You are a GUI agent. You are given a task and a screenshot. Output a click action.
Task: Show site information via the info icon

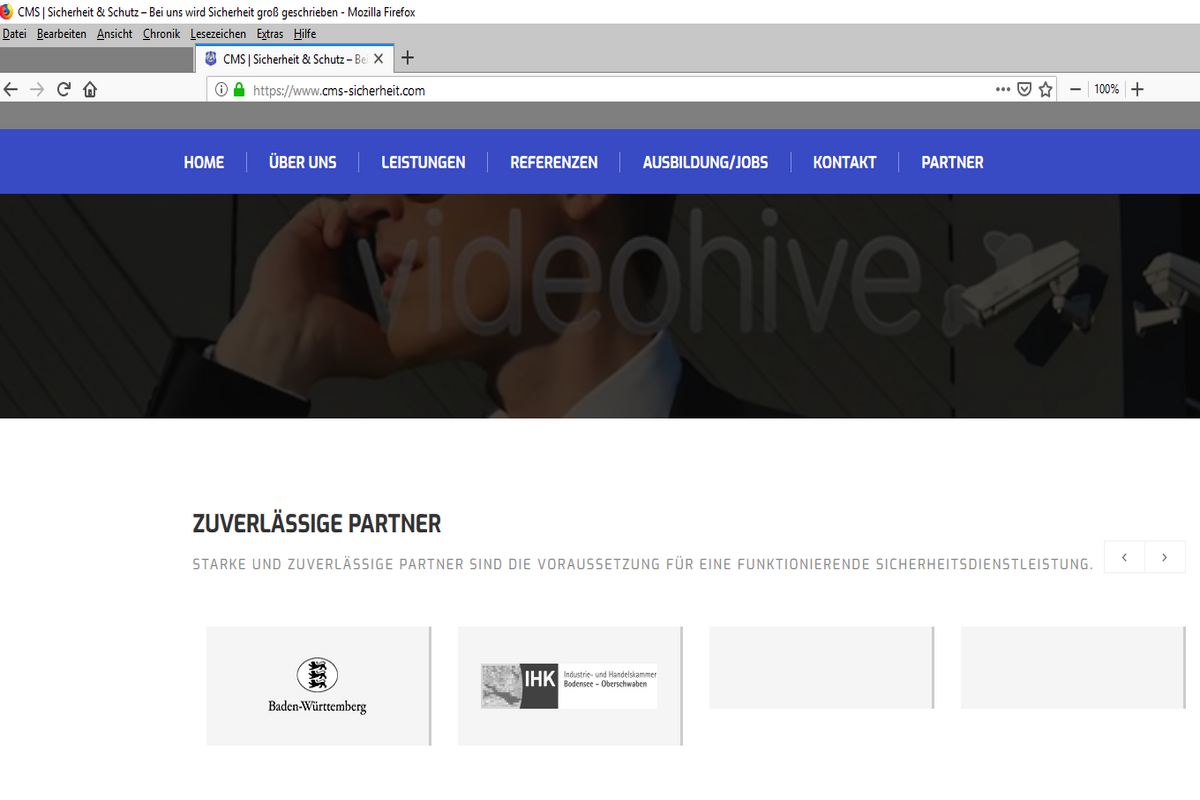click(x=221, y=89)
